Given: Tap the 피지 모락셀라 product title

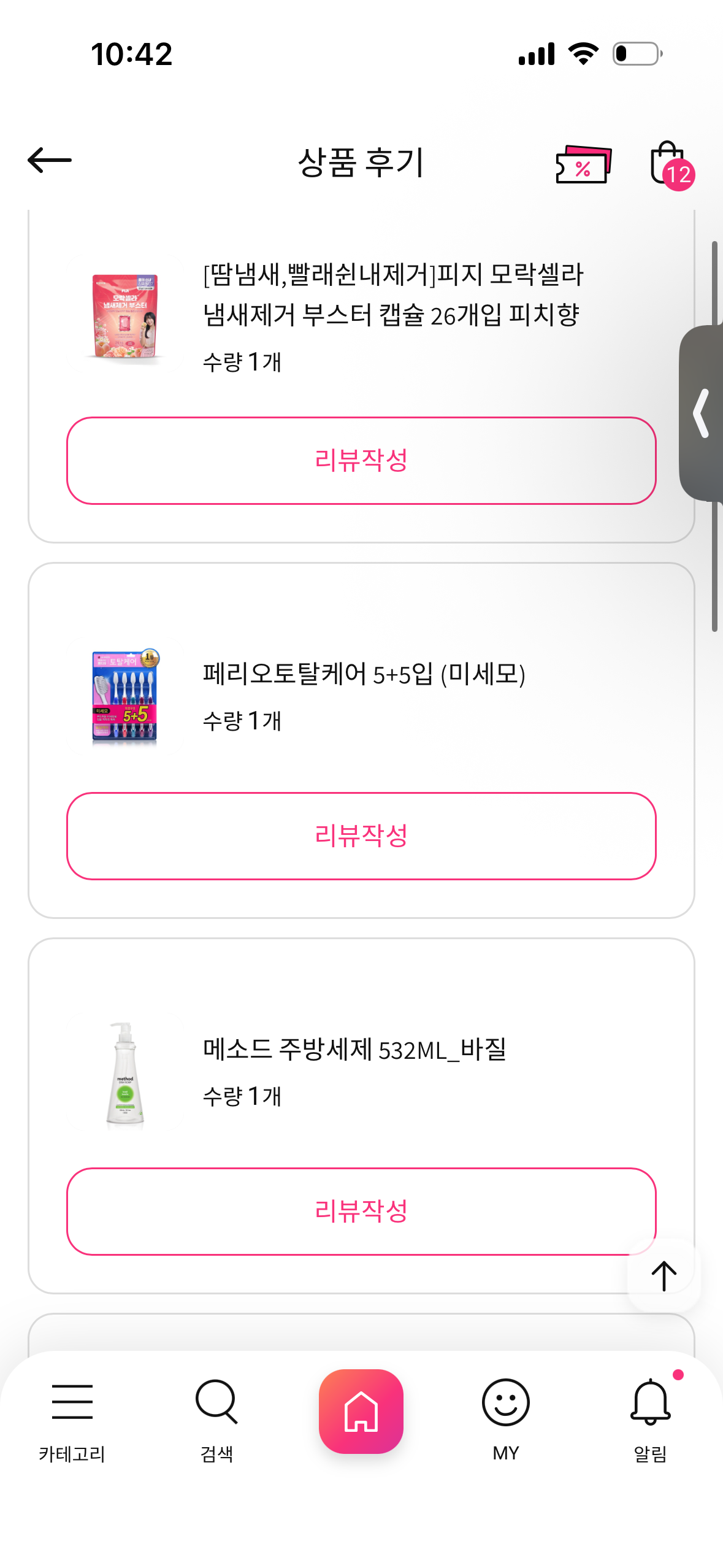Looking at the screenshot, I should [x=392, y=294].
